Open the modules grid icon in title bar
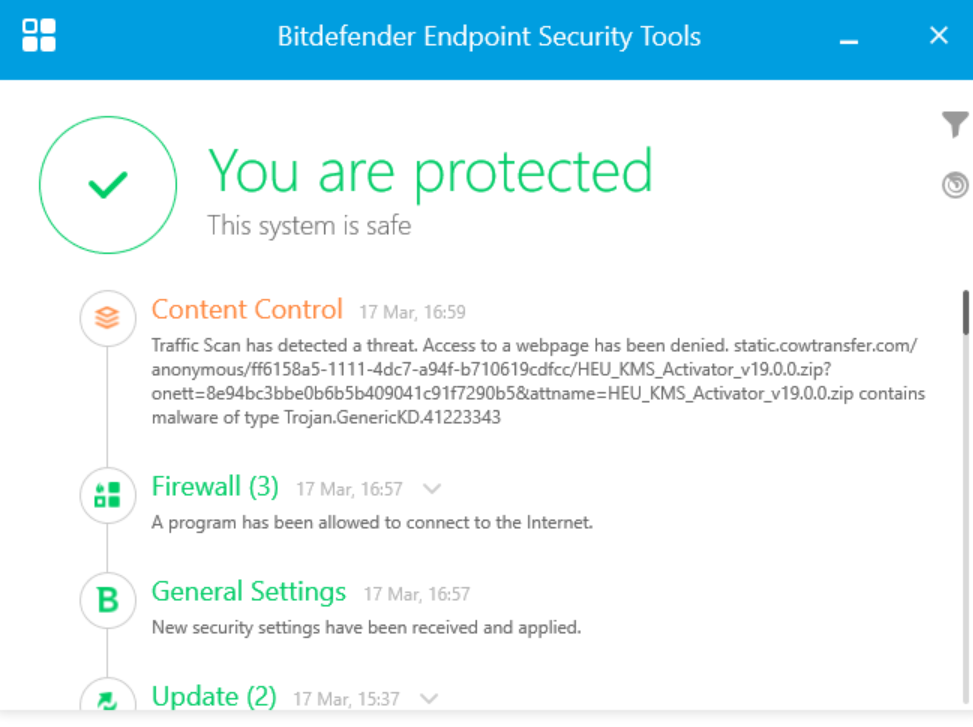The height and width of the screenshot is (727, 973). point(39,35)
